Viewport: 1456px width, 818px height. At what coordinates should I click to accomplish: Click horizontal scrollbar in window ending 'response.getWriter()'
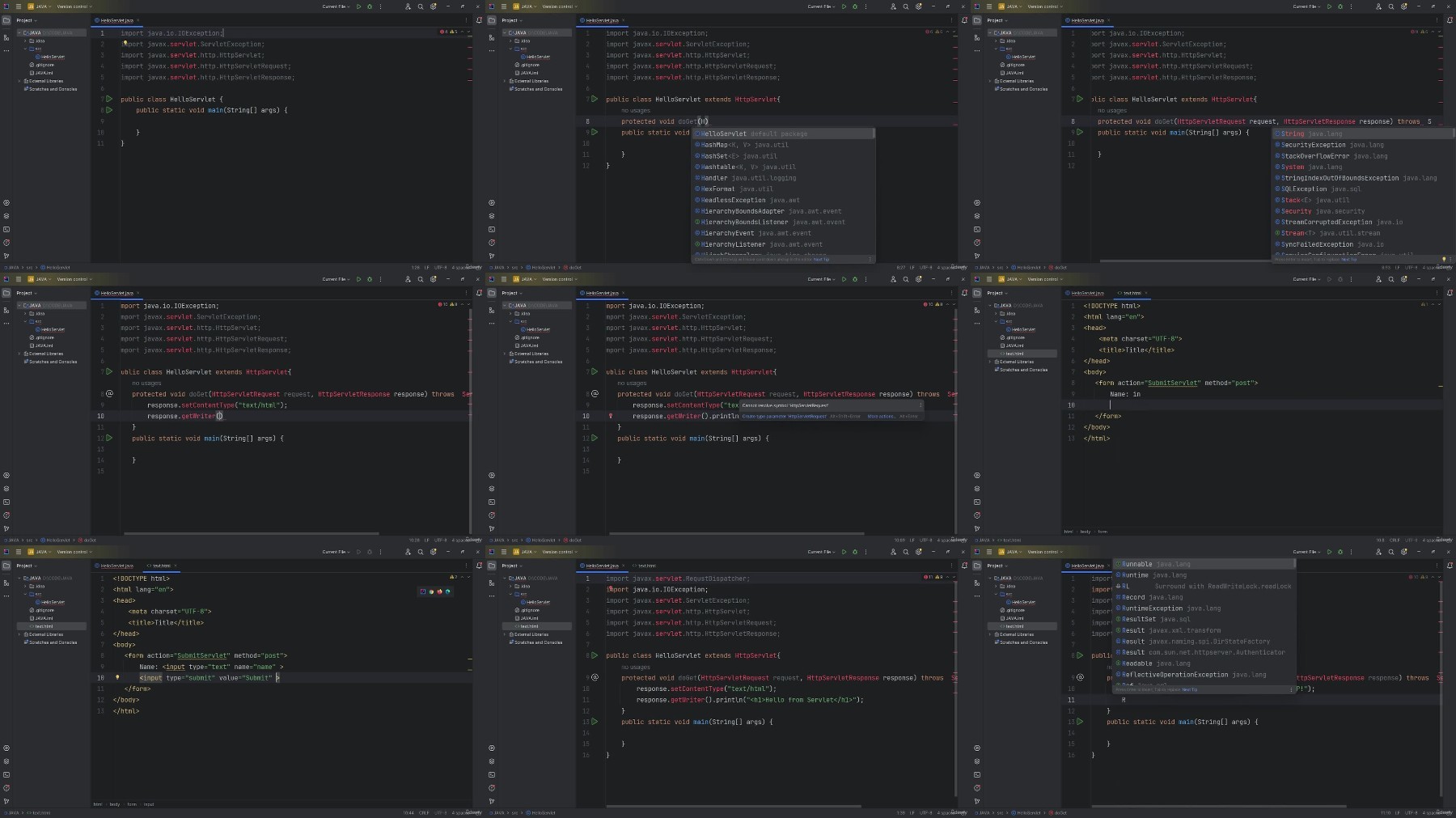tap(252, 533)
